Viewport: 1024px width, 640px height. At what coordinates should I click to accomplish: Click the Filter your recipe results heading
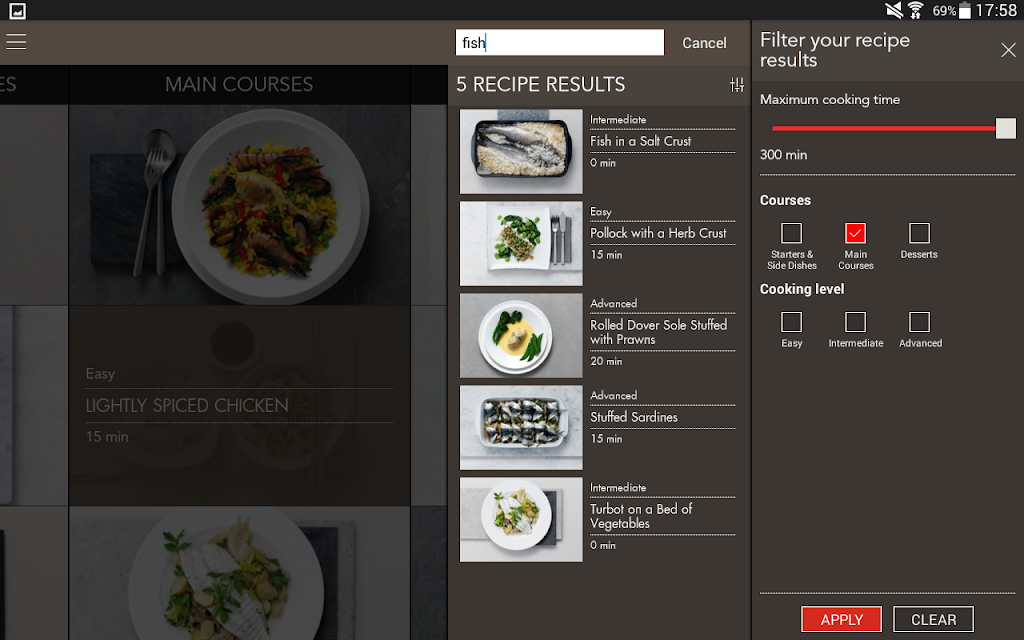pos(835,50)
